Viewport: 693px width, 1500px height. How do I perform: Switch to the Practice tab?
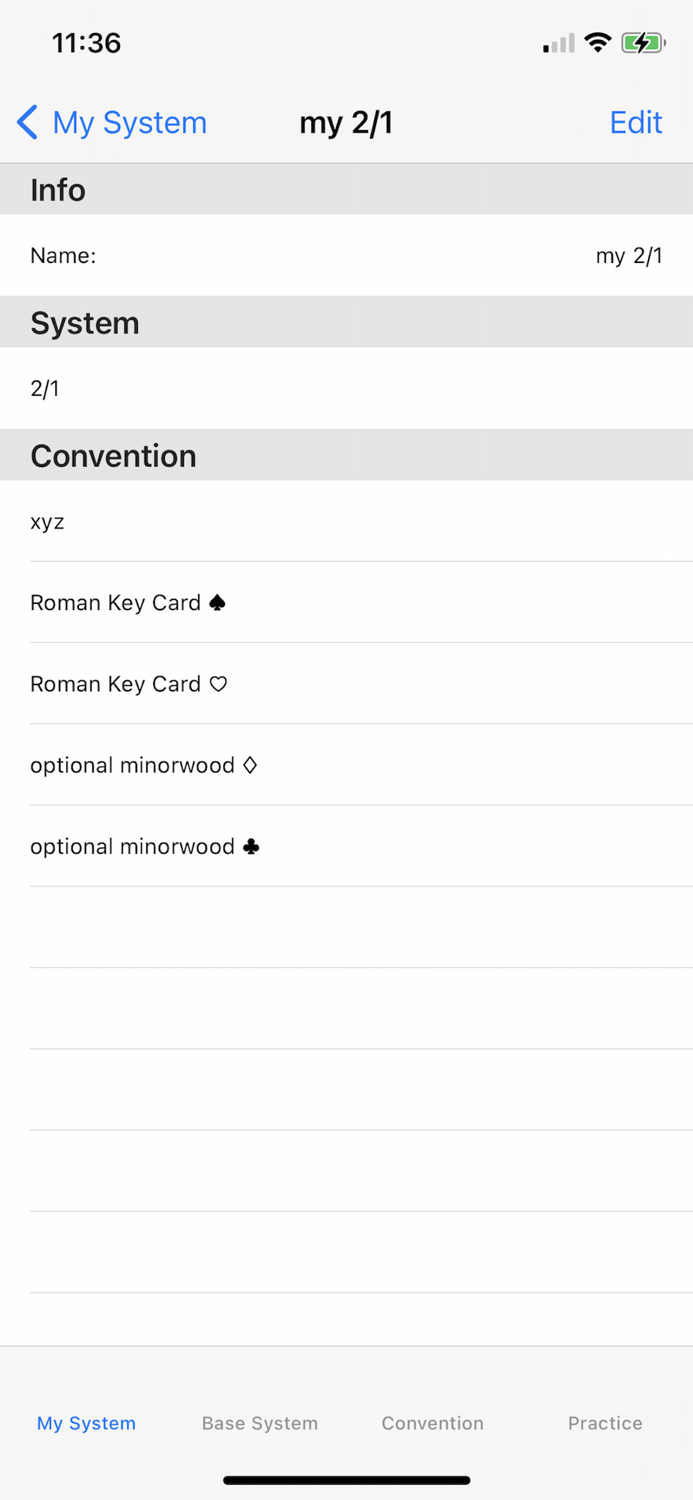605,1423
